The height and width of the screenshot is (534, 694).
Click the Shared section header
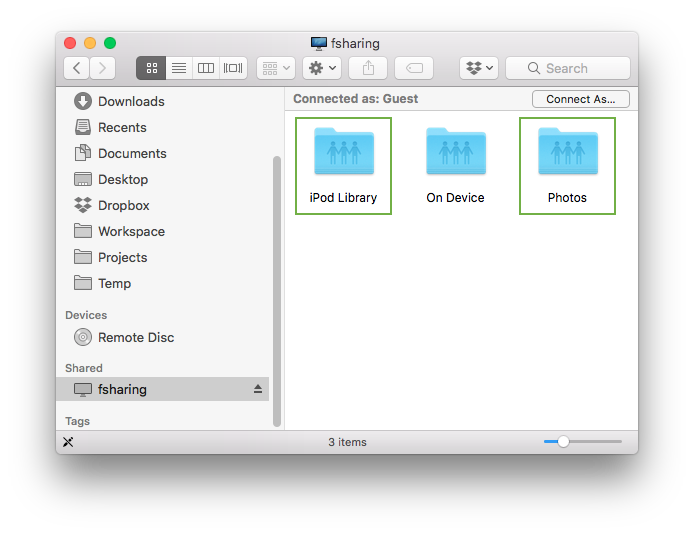[84, 368]
